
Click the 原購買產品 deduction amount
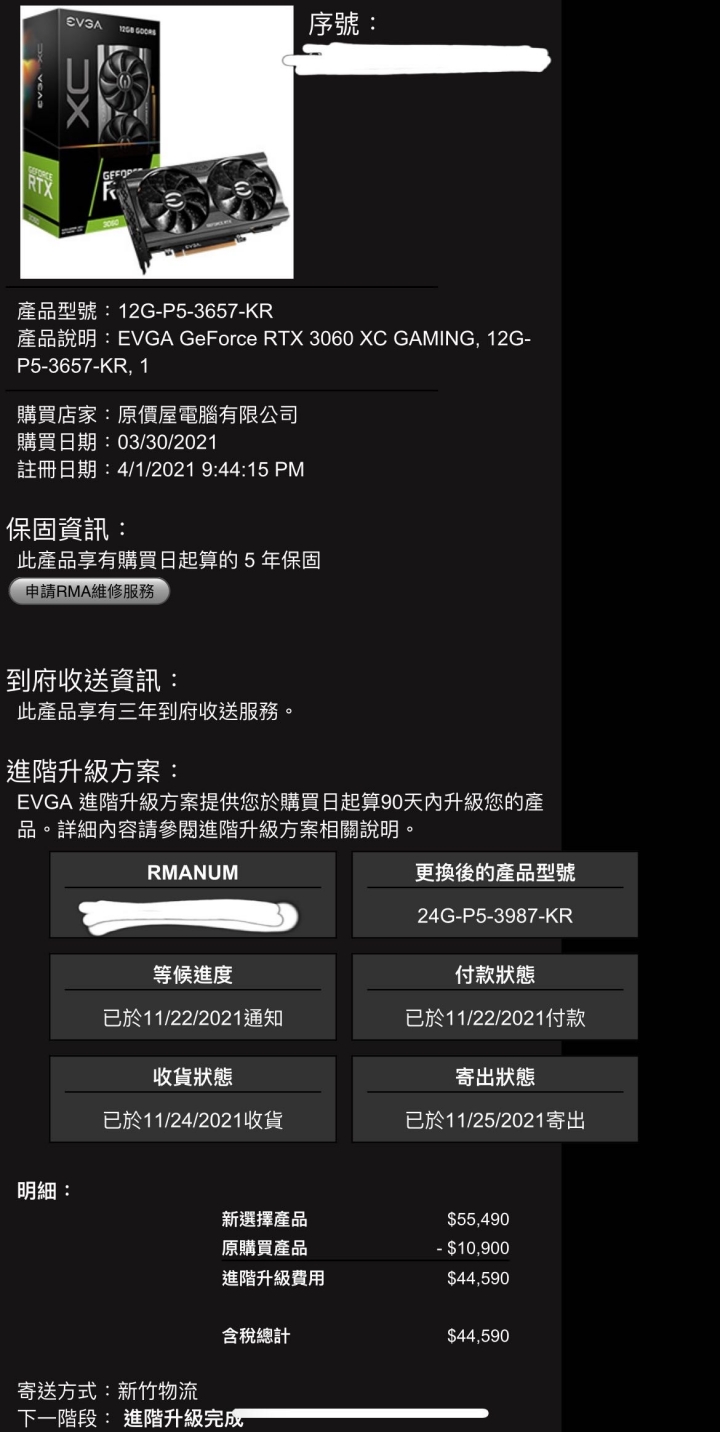click(473, 1249)
